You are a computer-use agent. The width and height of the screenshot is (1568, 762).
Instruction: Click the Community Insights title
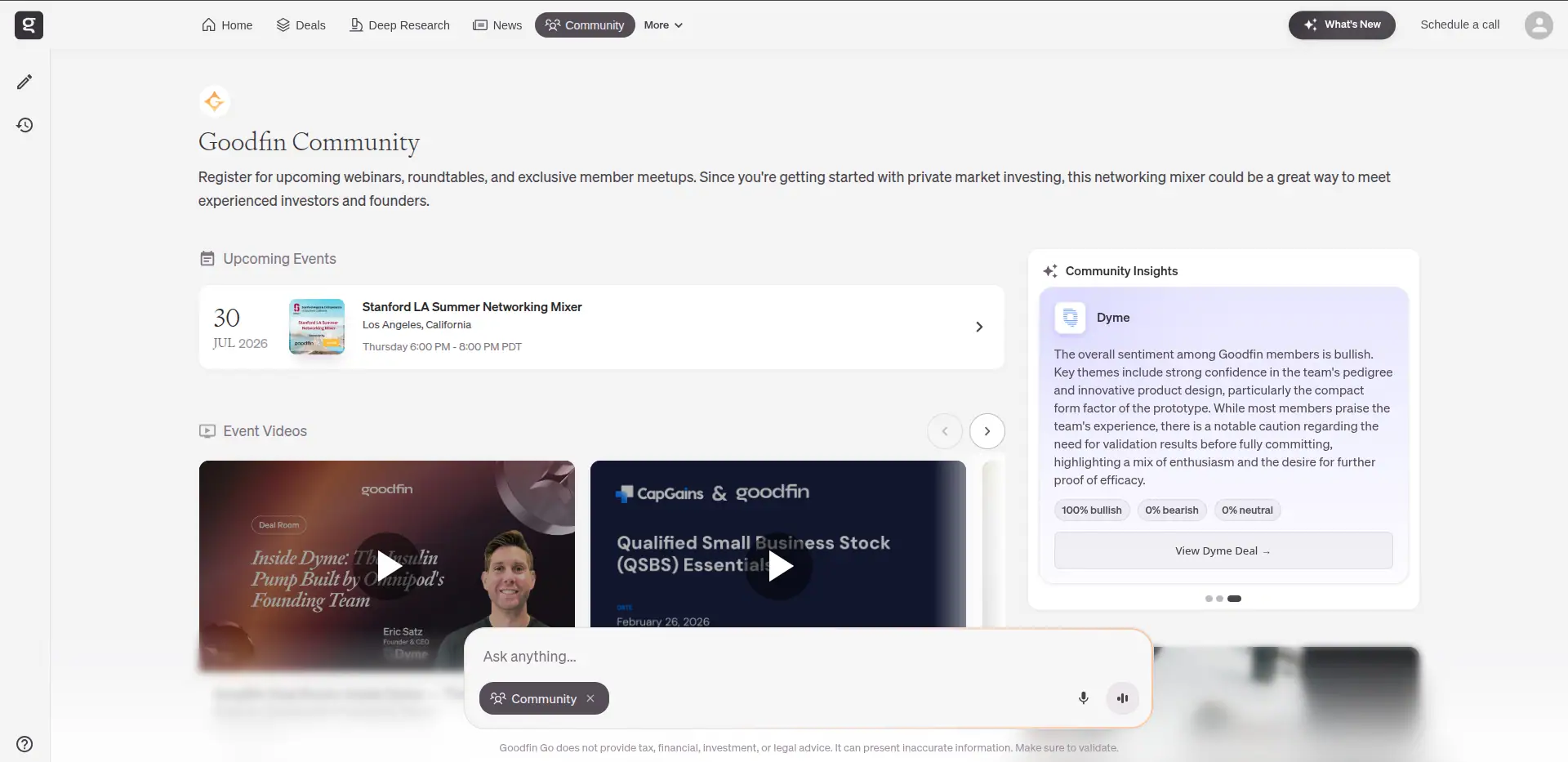coord(1121,271)
